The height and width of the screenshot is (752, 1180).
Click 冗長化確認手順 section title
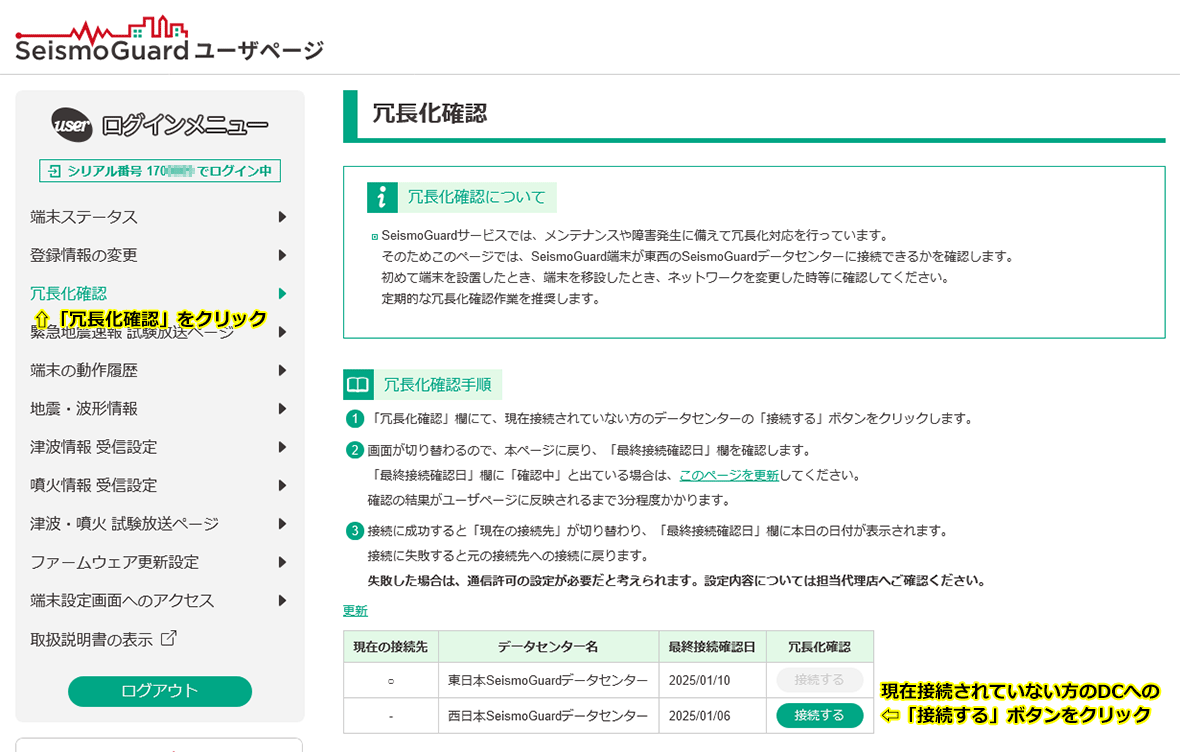pos(437,385)
